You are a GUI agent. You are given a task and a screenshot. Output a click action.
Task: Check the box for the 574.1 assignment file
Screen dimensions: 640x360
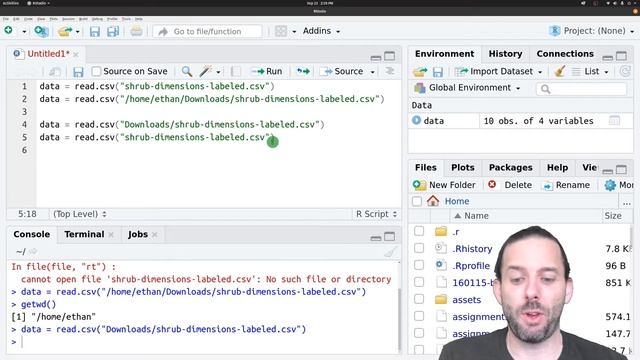click(x=419, y=316)
